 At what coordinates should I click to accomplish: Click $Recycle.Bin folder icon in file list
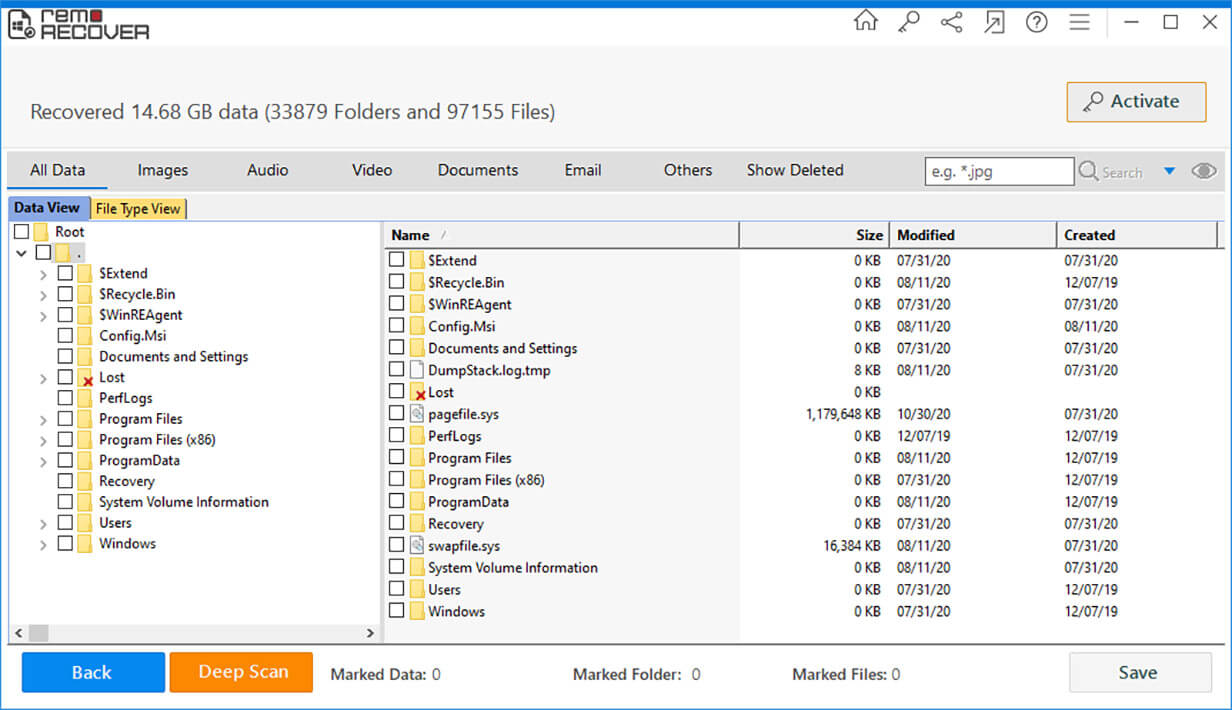[x=418, y=282]
